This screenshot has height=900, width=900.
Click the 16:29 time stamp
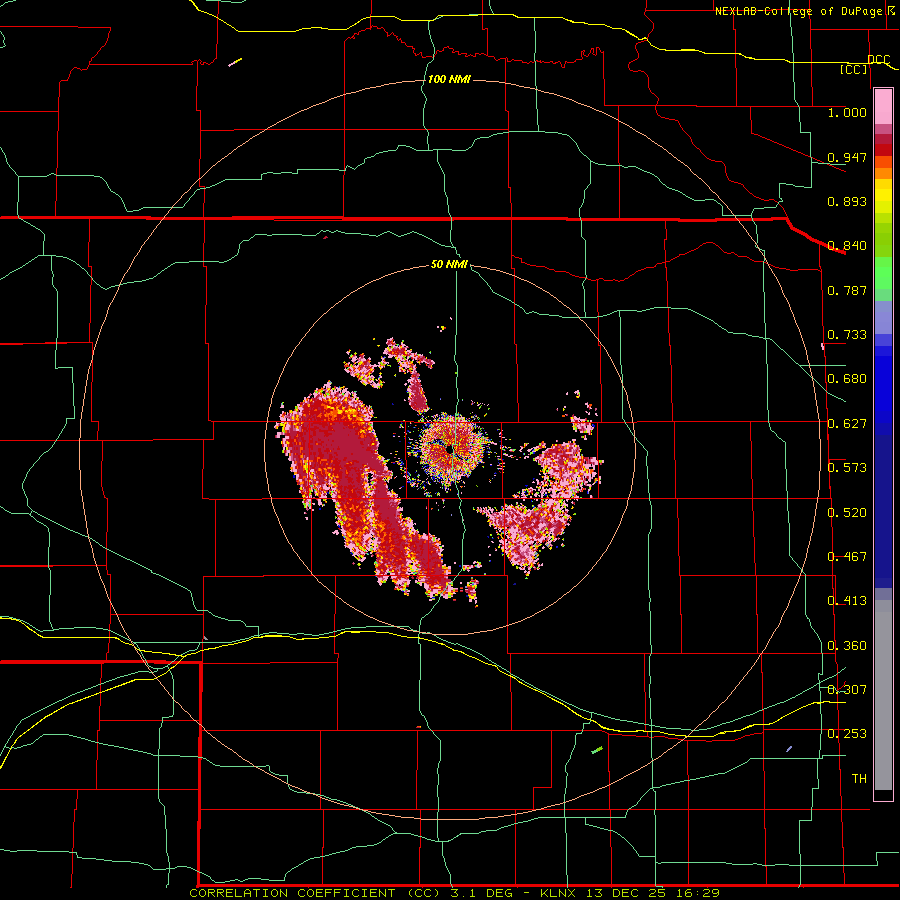pos(697,893)
